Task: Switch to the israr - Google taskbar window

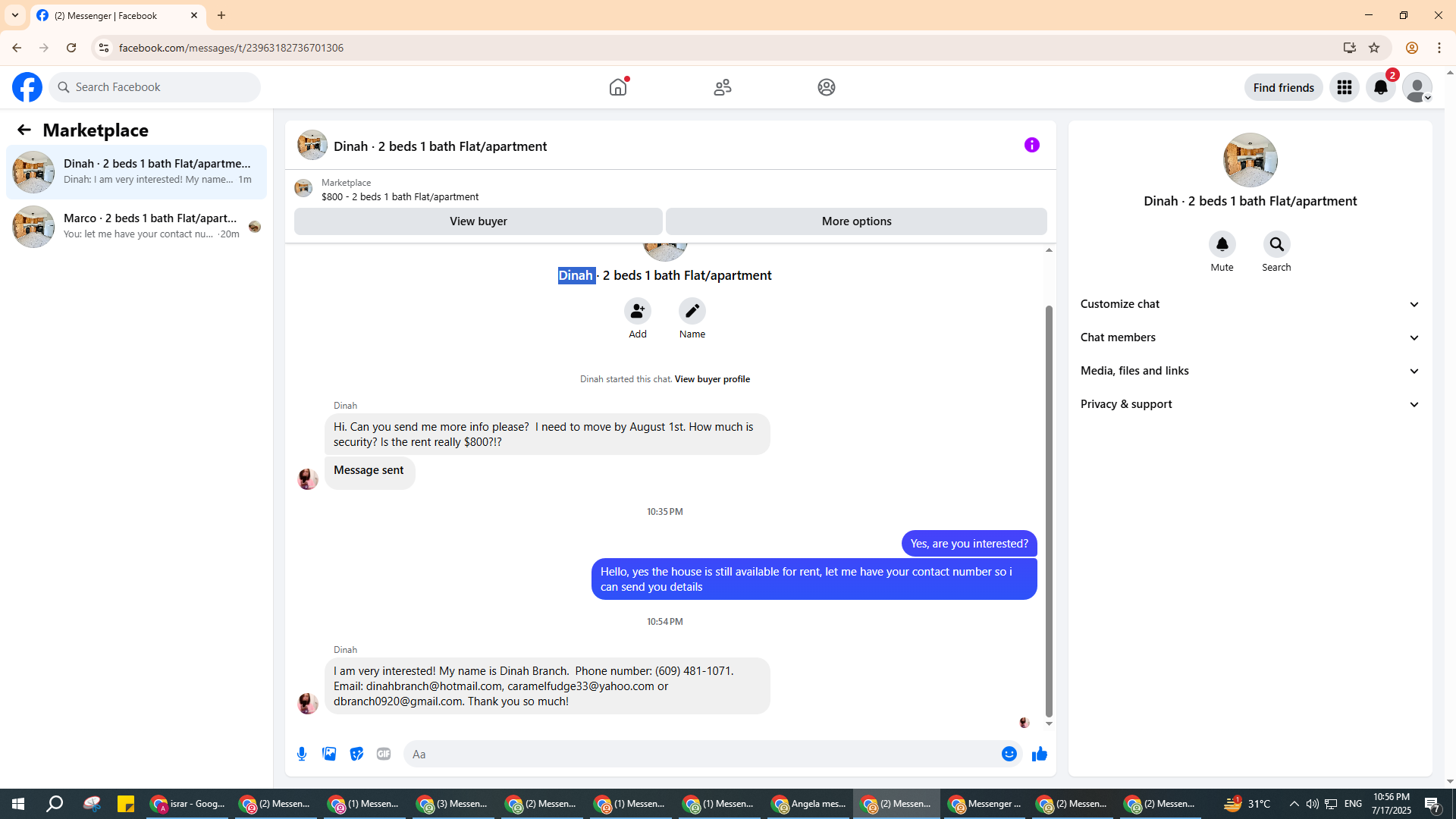Action: (188, 804)
